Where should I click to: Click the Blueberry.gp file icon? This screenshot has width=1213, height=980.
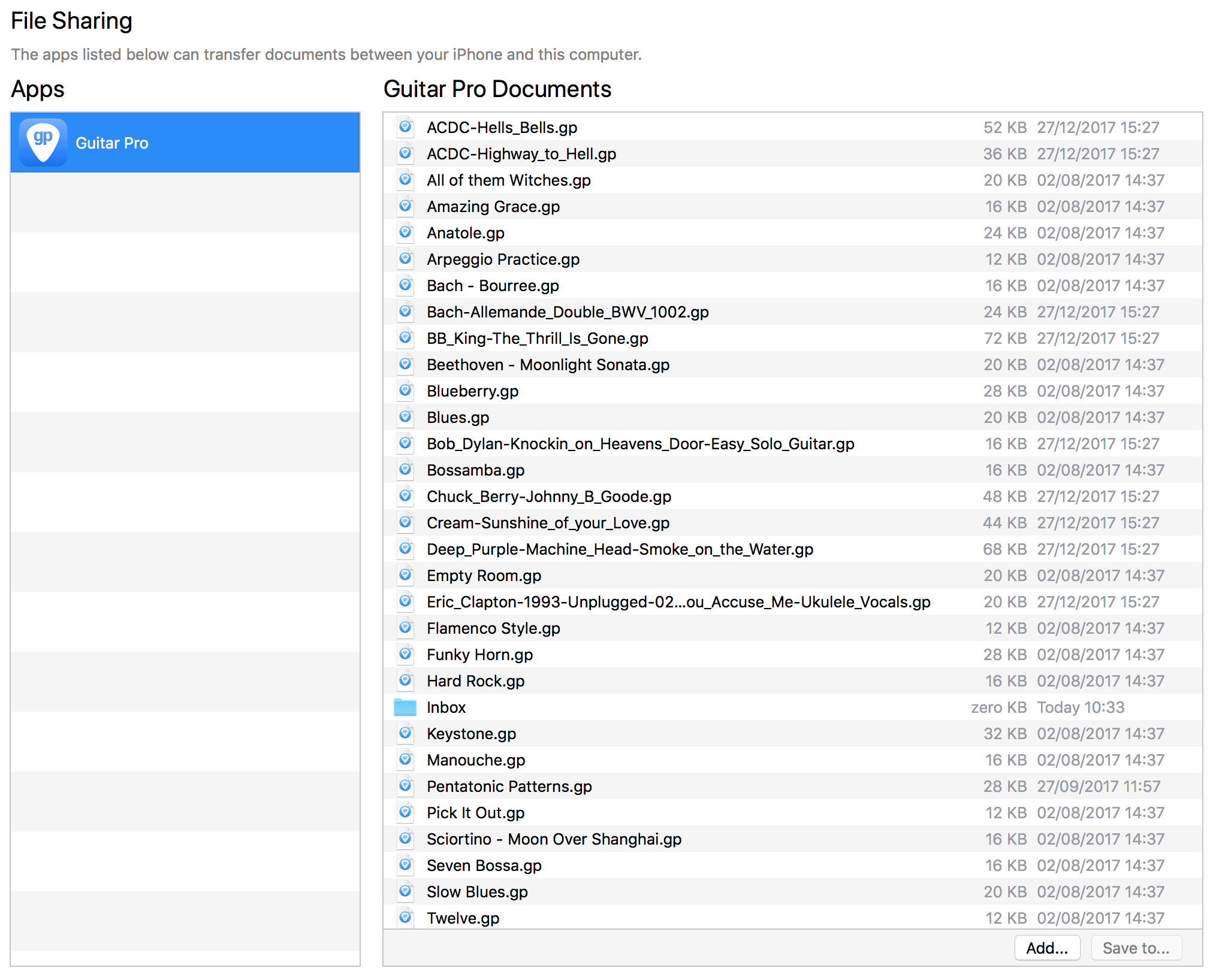pyautogui.click(x=406, y=391)
